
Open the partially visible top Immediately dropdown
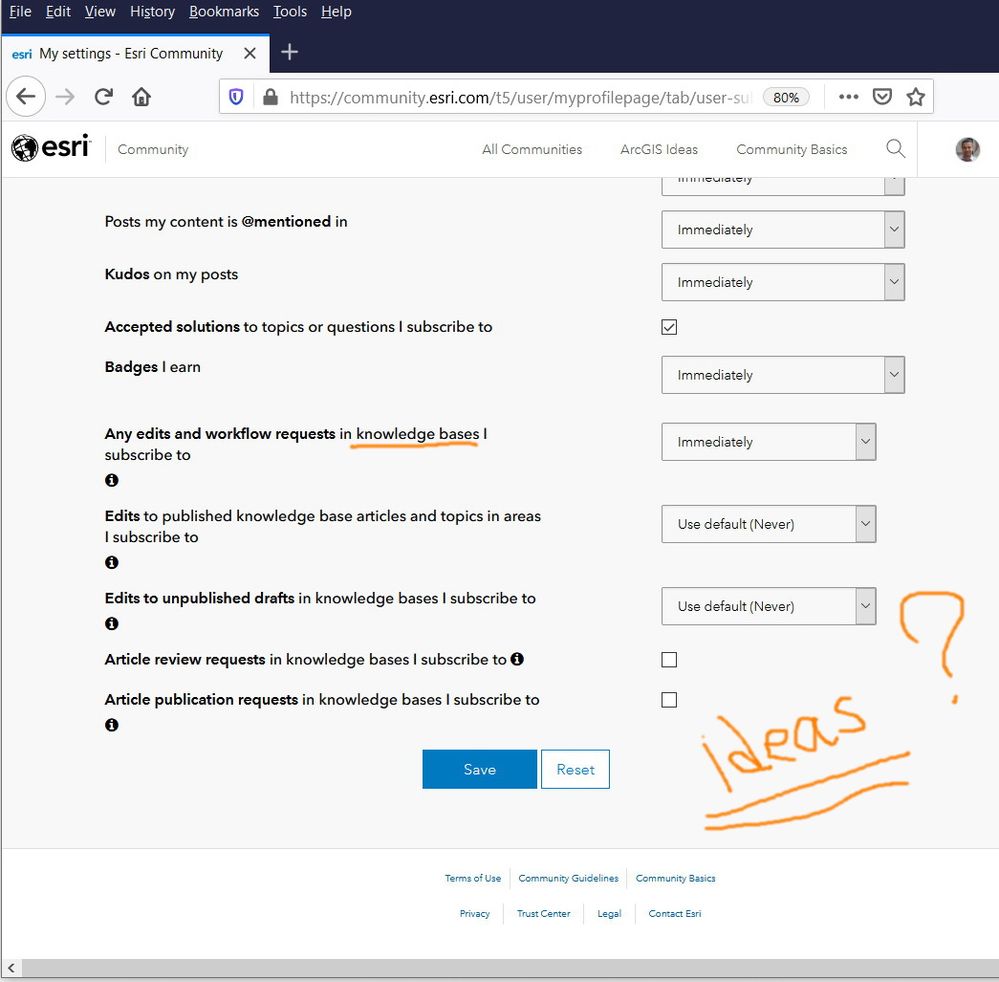coord(783,186)
